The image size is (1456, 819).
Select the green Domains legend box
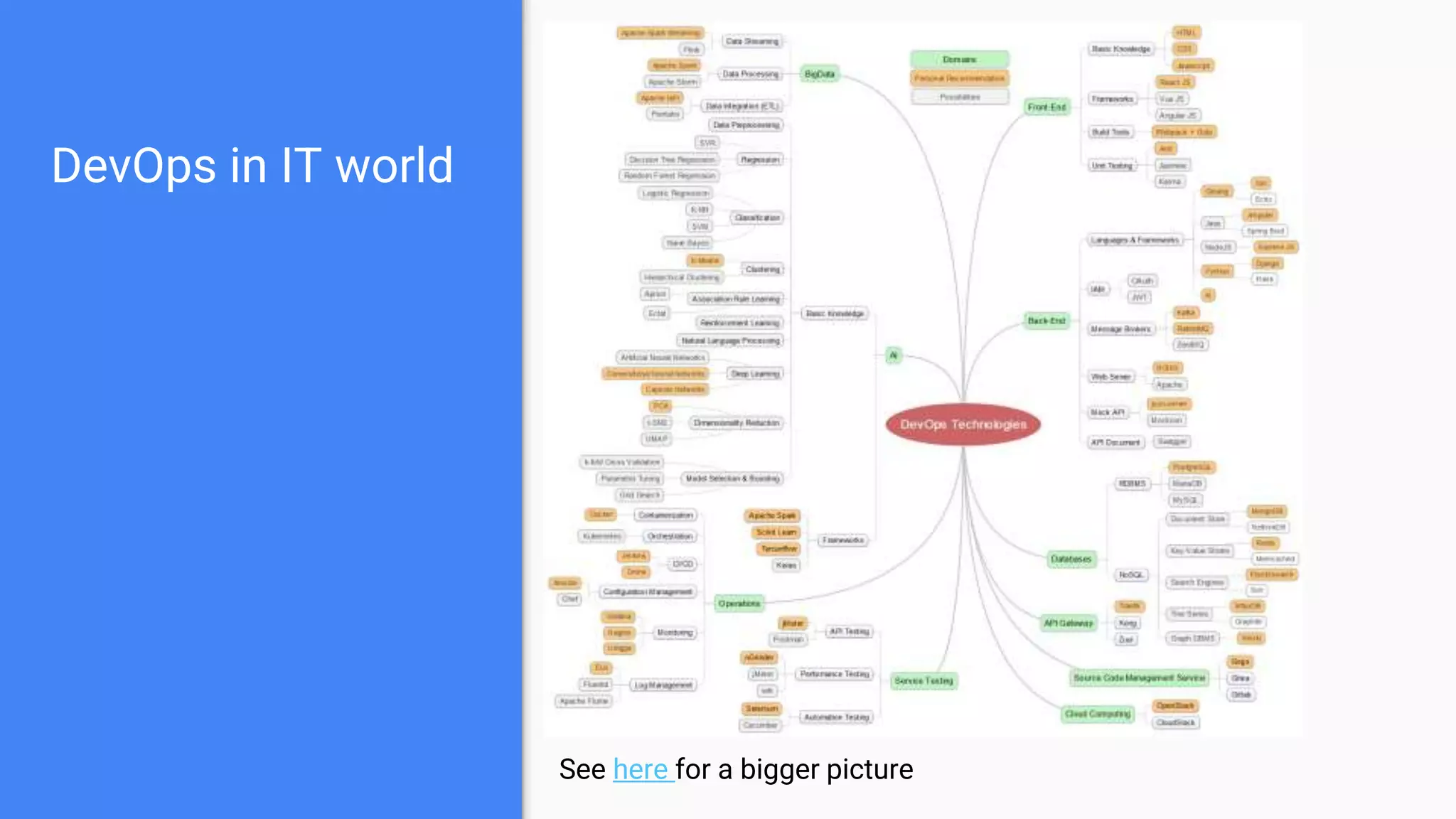coord(959,60)
